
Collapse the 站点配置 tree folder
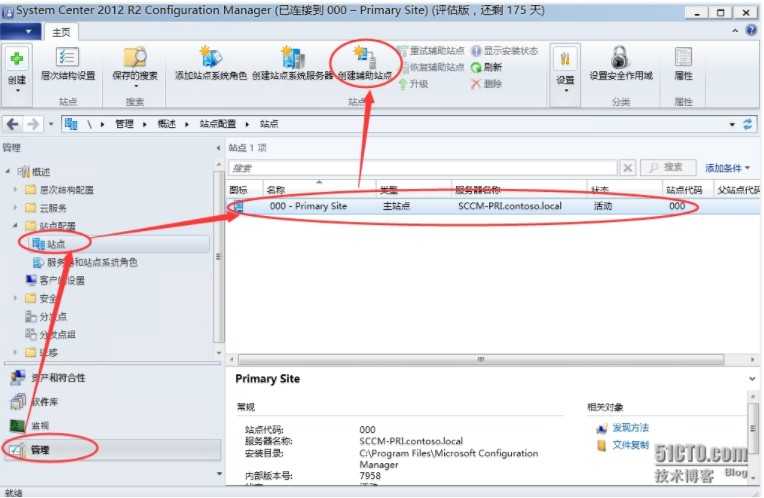[x=15, y=226]
